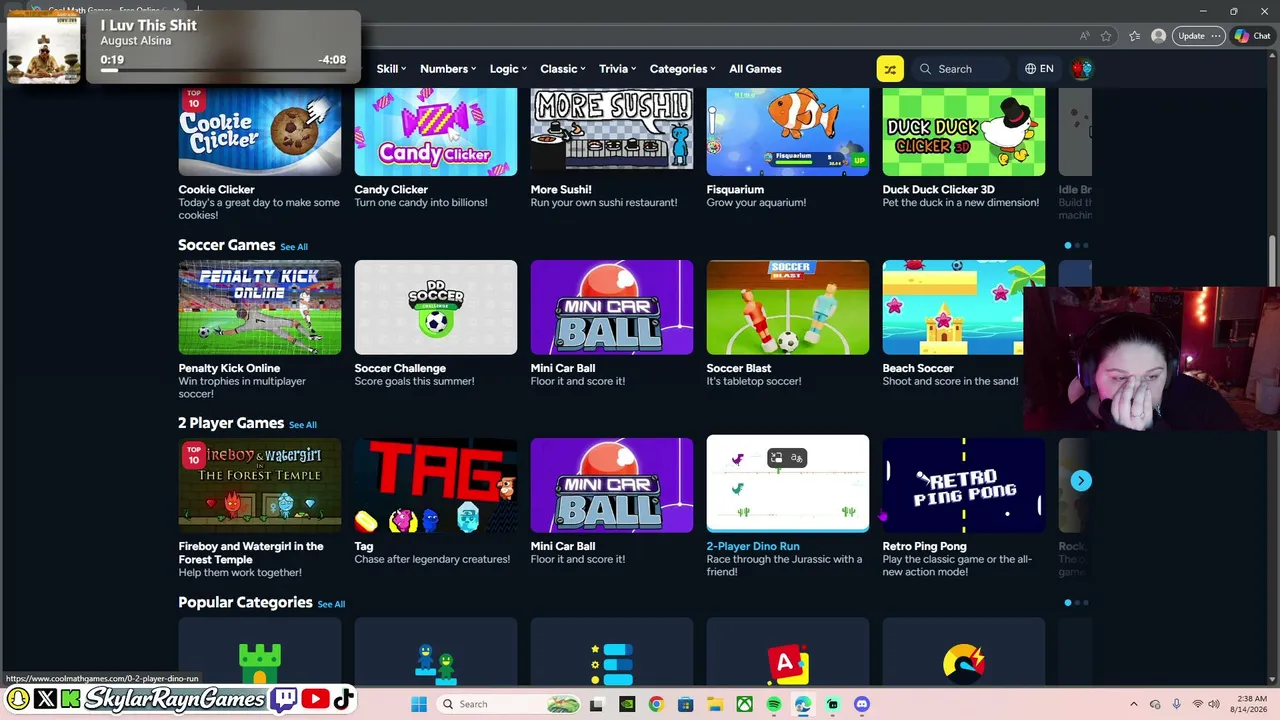Expand the Trivia menu dropdown
This screenshot has height=720, width=1280.
618,69
